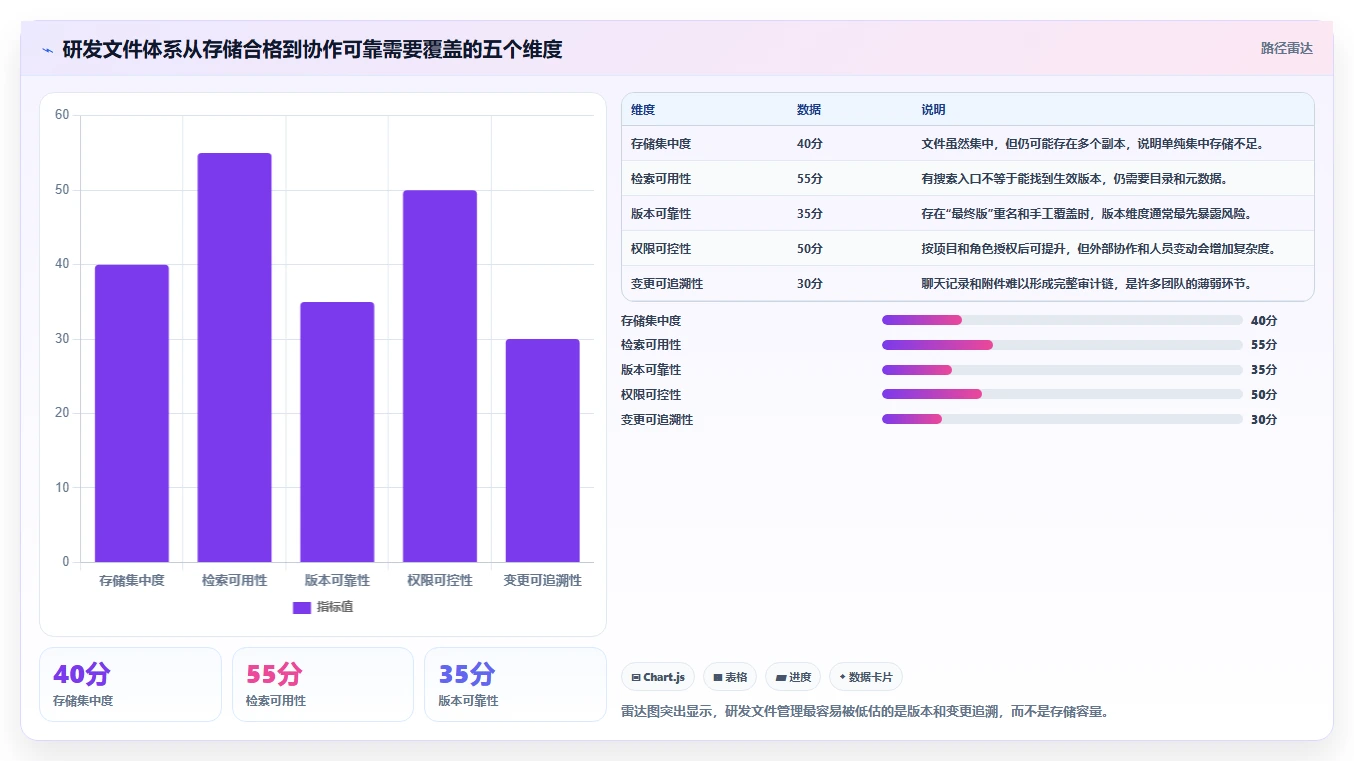Toggle the 指标值 legend swatch
The height and width of the screenshot is (761, 1354).
[302, 607]
